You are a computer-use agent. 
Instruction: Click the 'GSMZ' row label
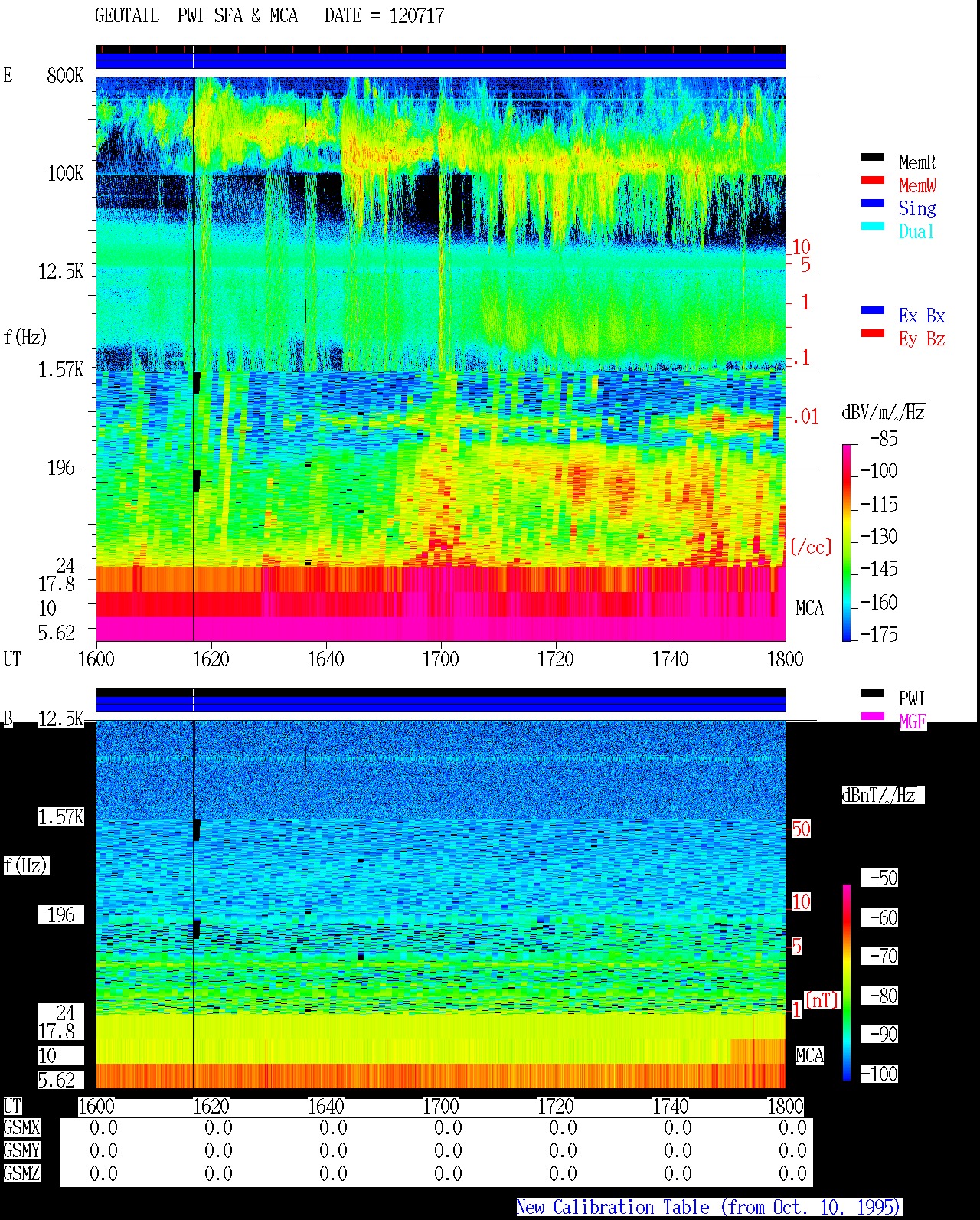pyautogui.click(x=21, y=1173)
